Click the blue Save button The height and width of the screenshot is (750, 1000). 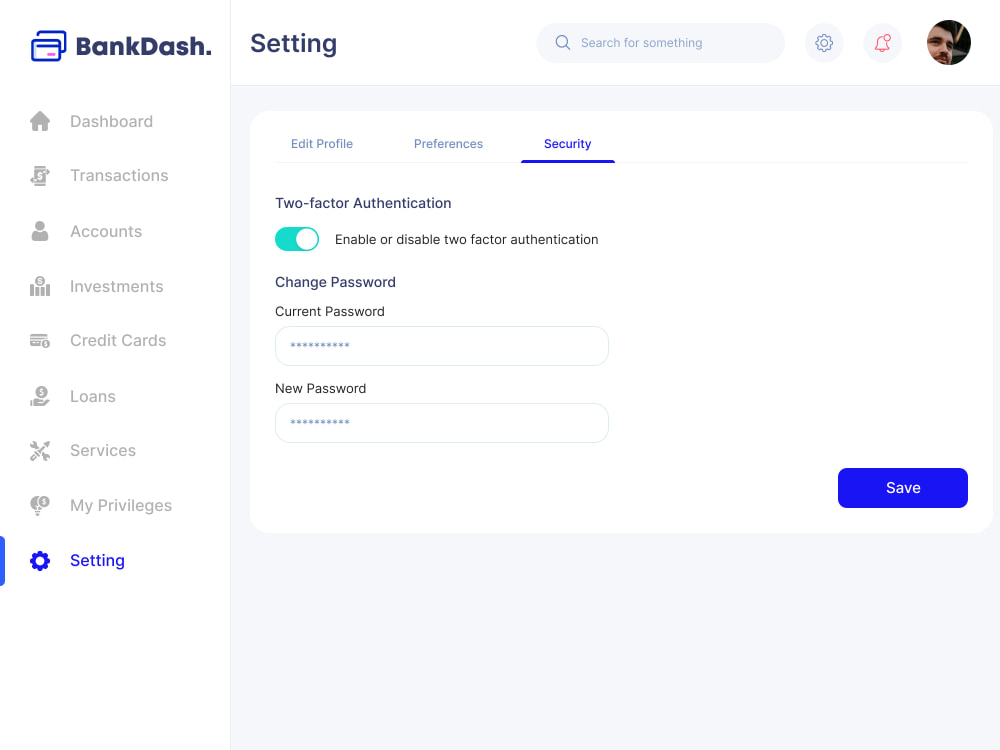pos(902,488)
